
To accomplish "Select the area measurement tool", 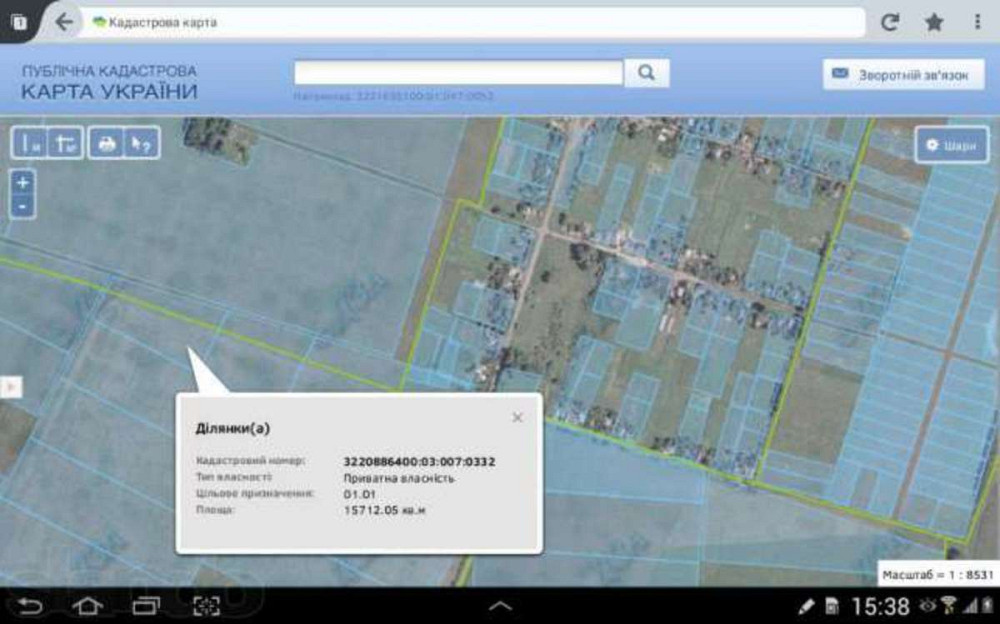I will point(66,144).
